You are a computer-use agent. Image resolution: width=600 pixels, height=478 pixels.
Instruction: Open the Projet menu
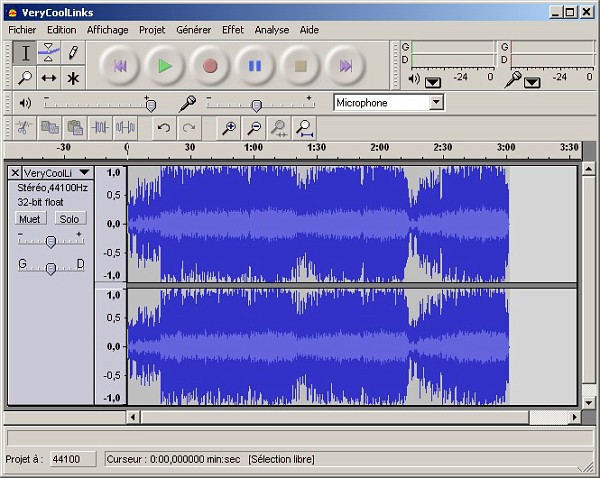click(152, 30)
